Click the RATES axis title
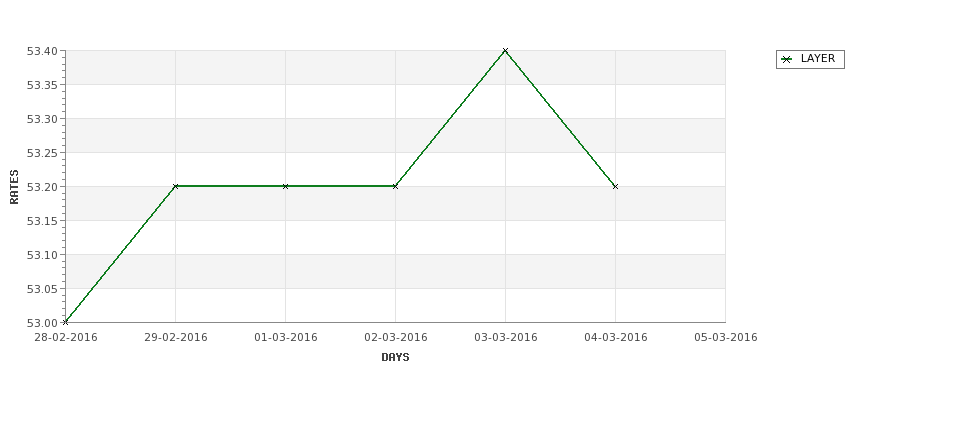This screenshot has width=975, height=429. [14, 187]
